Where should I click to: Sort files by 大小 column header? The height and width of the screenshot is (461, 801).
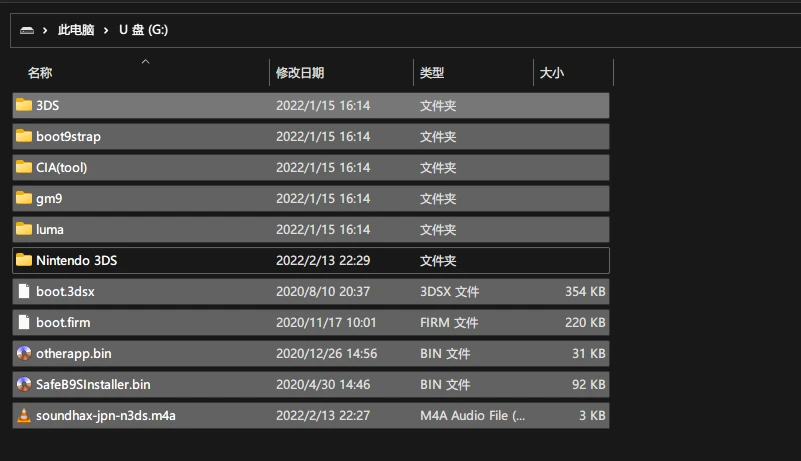click(552, 73)
